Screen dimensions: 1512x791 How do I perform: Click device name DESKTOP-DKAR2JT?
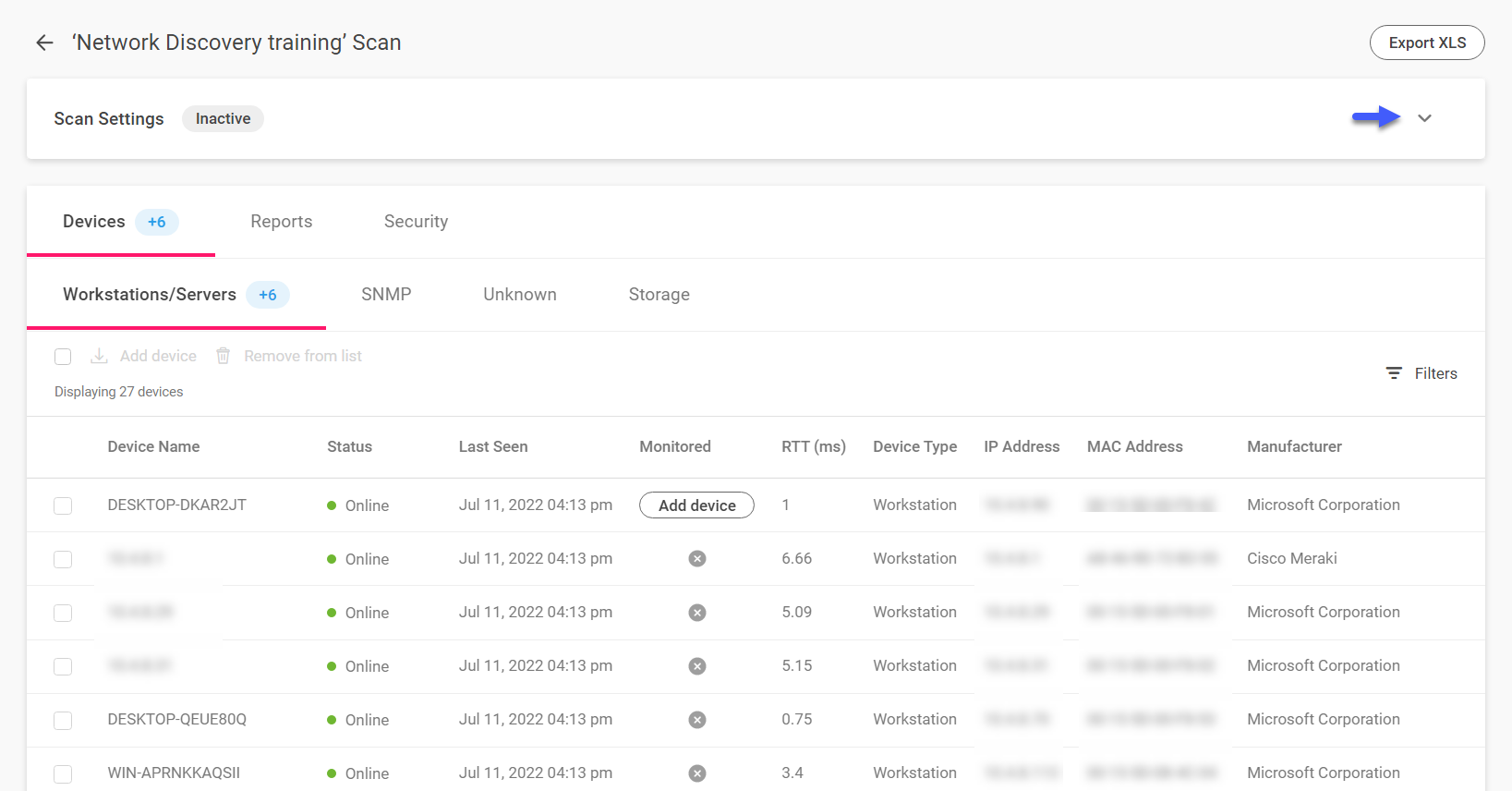(x=176, y=505)
